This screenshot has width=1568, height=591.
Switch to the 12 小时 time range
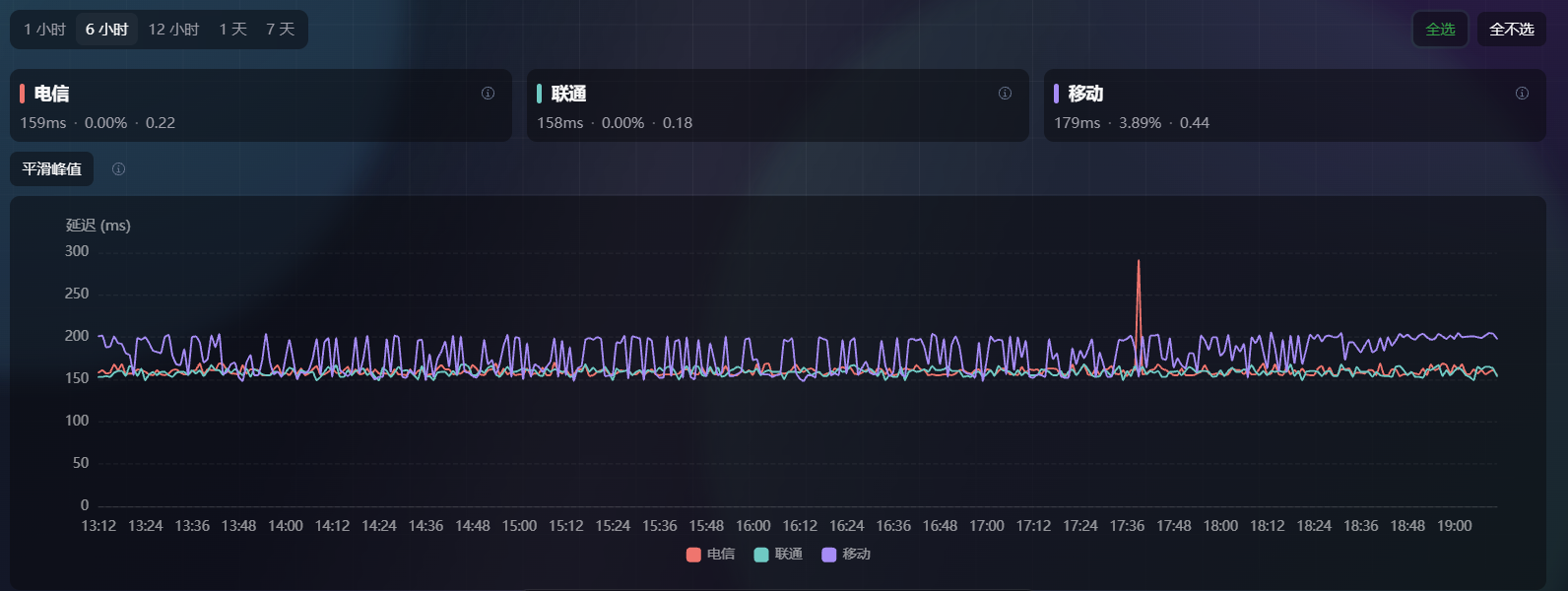[173, 30]
